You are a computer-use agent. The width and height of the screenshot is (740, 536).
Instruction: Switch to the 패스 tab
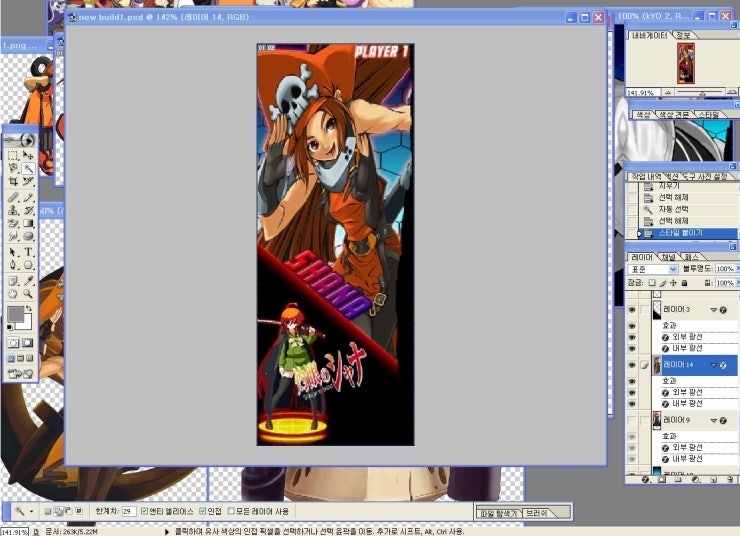692,257
